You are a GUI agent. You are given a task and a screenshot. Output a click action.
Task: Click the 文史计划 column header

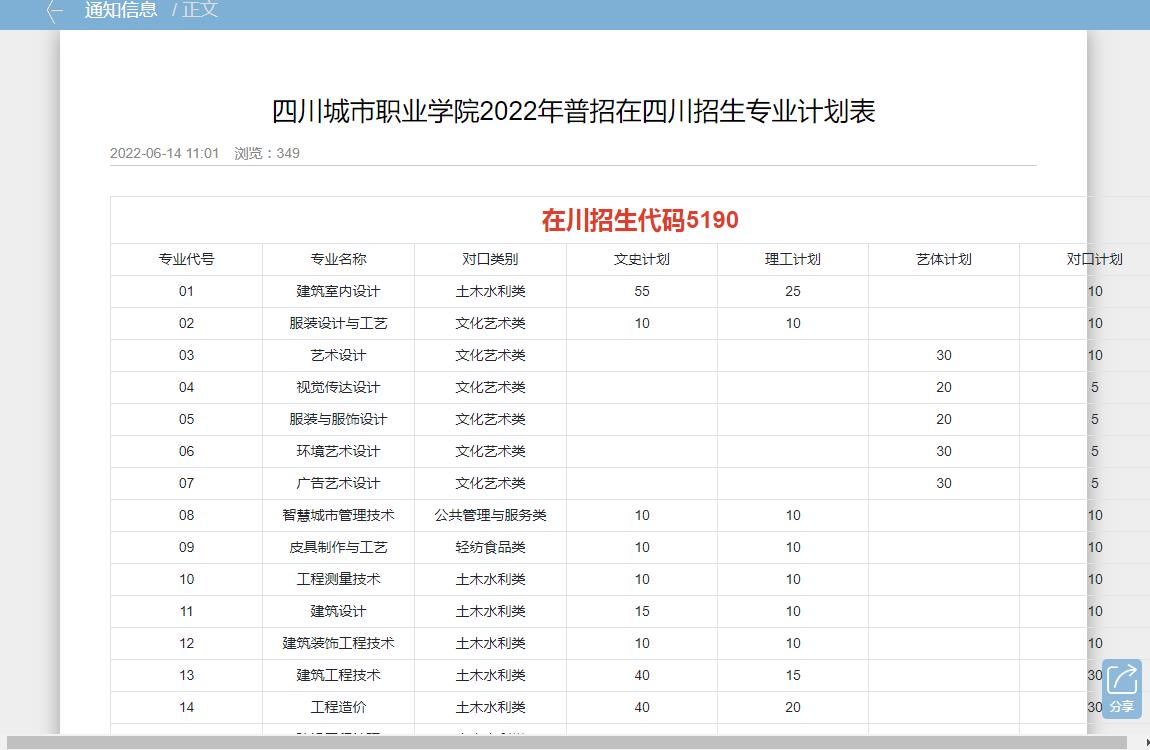tap(642, 260)
